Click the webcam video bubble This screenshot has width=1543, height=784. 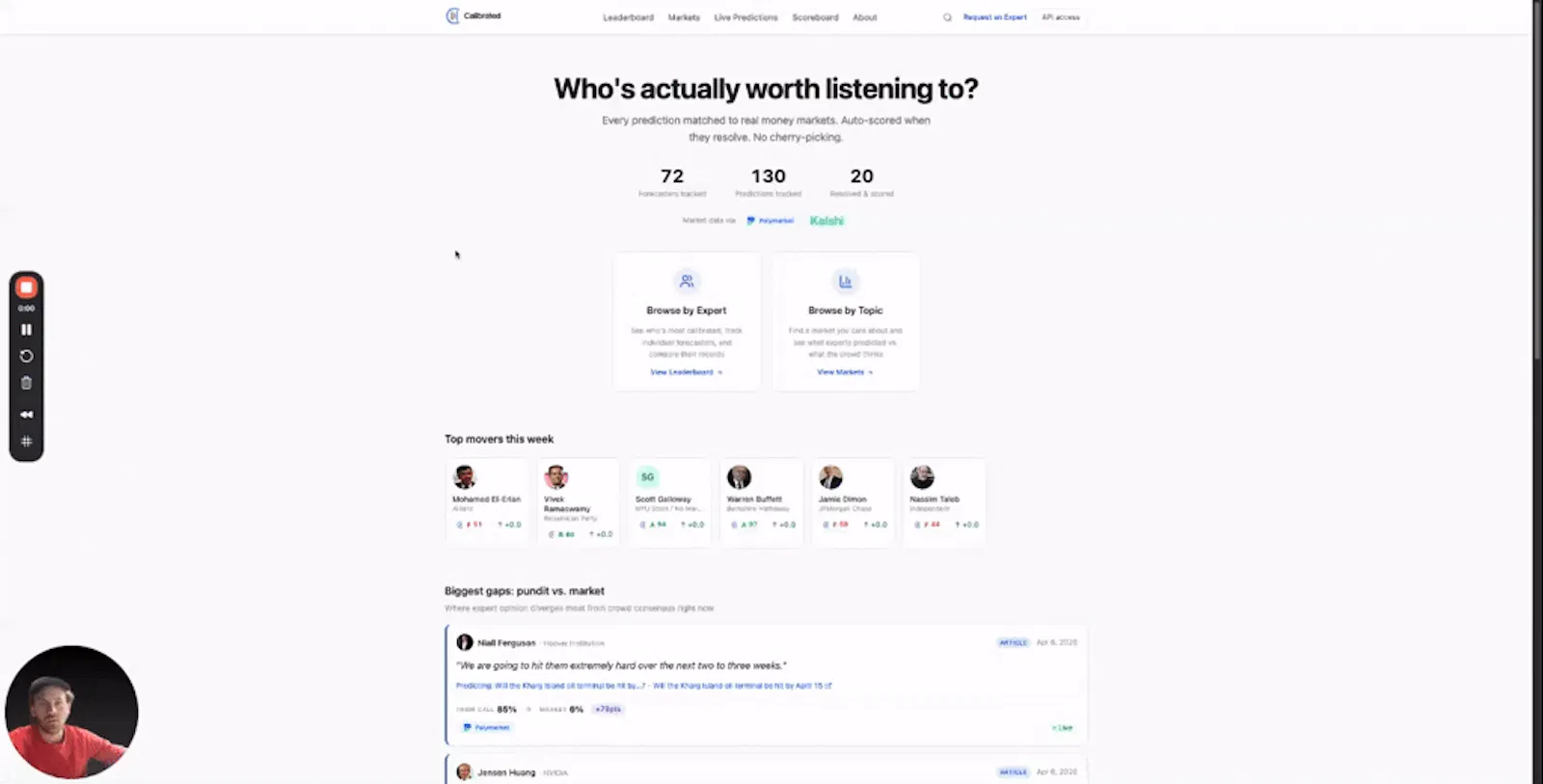71,712
